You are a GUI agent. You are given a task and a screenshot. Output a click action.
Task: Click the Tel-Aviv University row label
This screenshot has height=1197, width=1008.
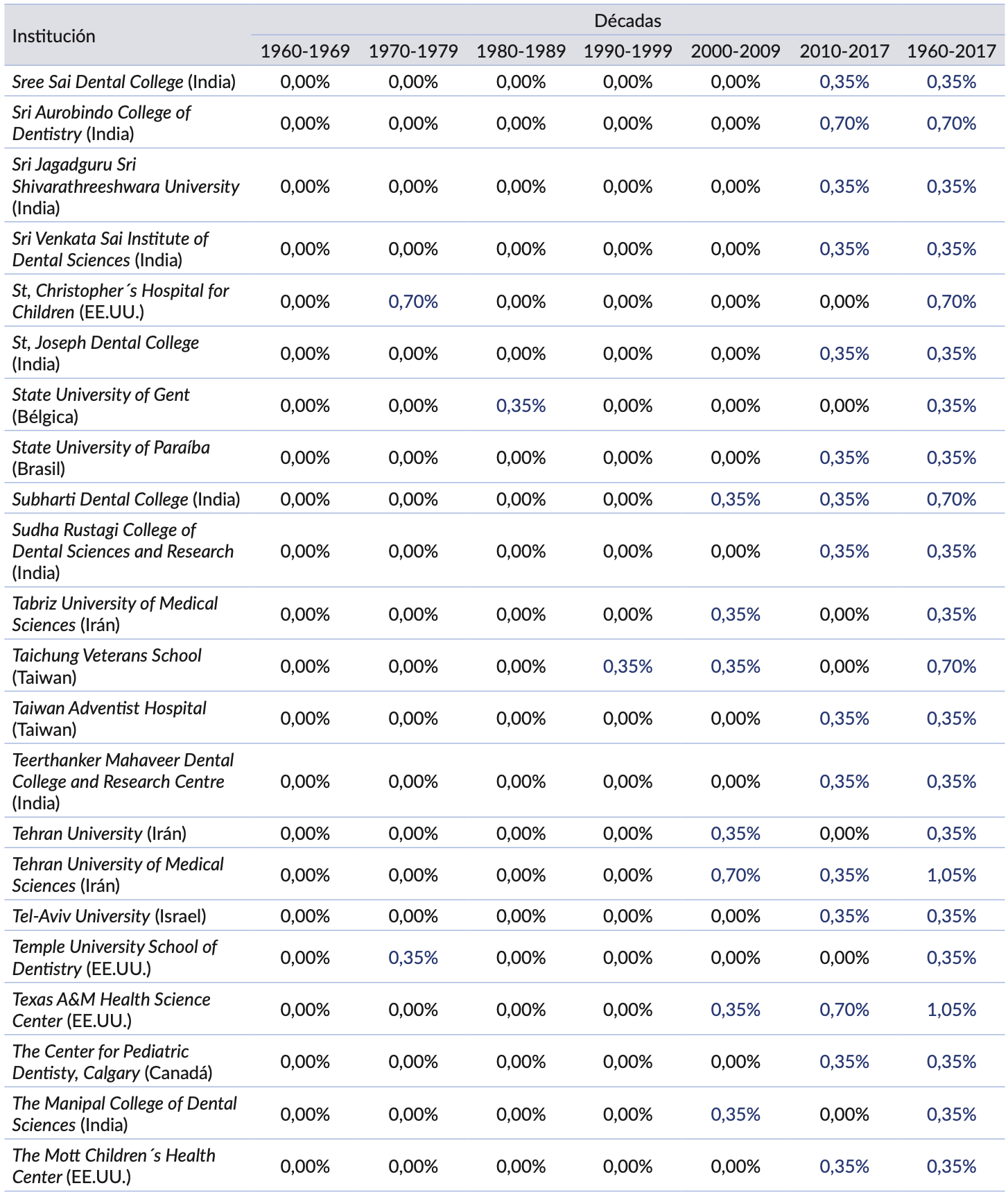(x=110, y=916)
